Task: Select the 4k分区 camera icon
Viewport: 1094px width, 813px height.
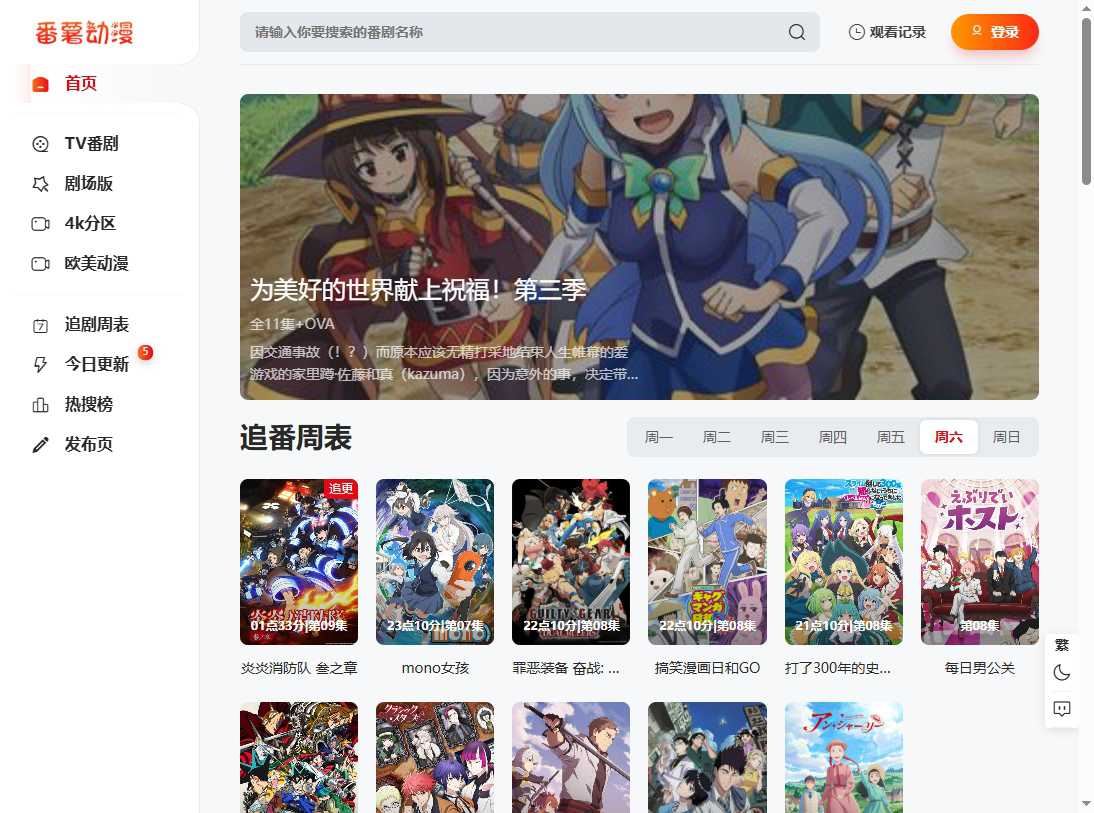Action: (40, 224)
